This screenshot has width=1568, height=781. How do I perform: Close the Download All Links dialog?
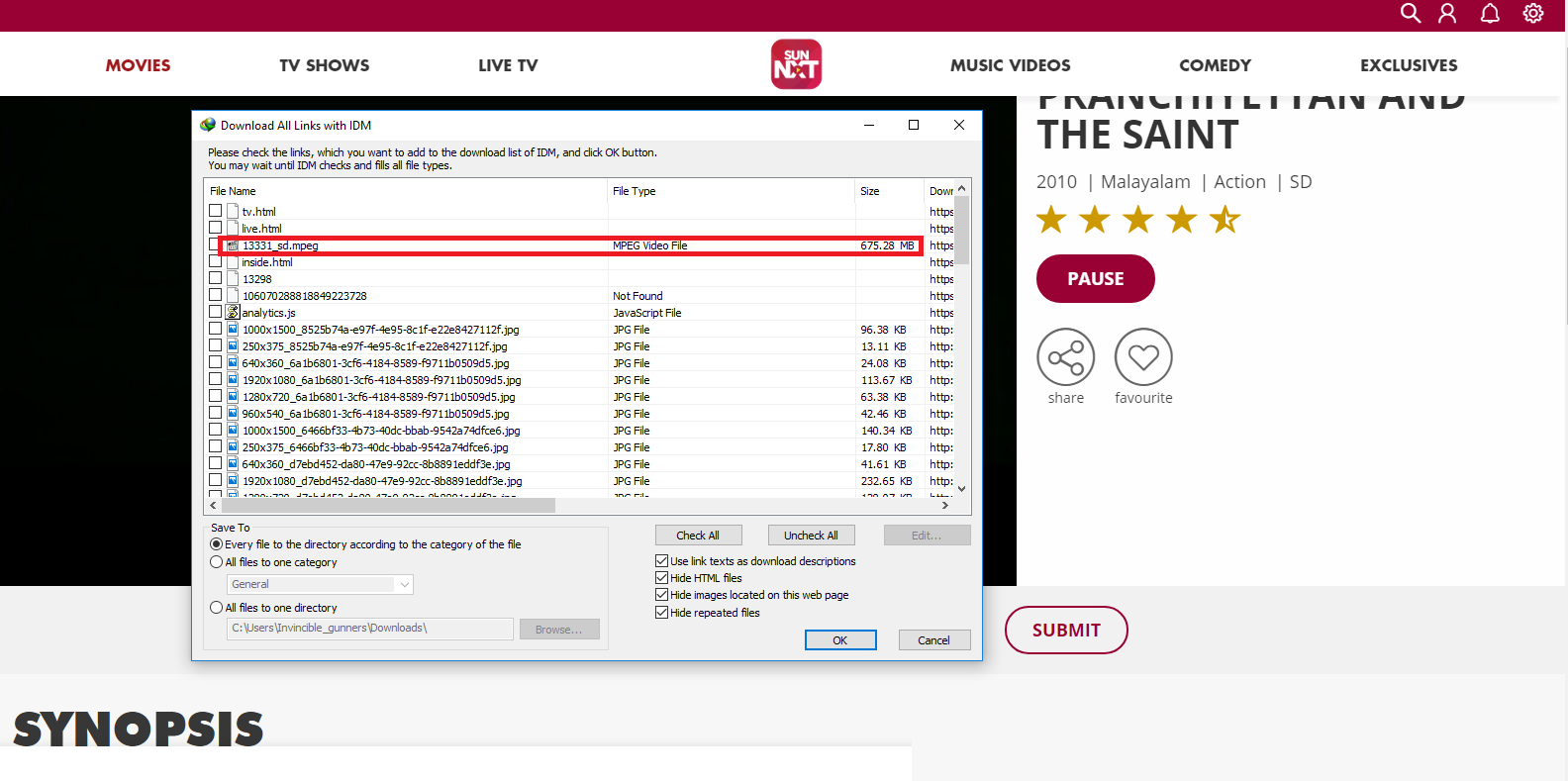coord(959,125)
